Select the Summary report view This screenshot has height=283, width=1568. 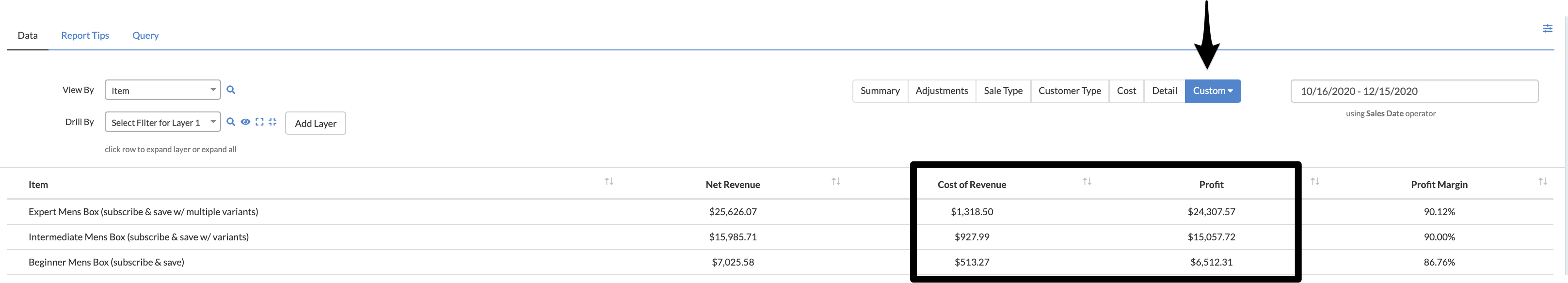click(880, 91)
